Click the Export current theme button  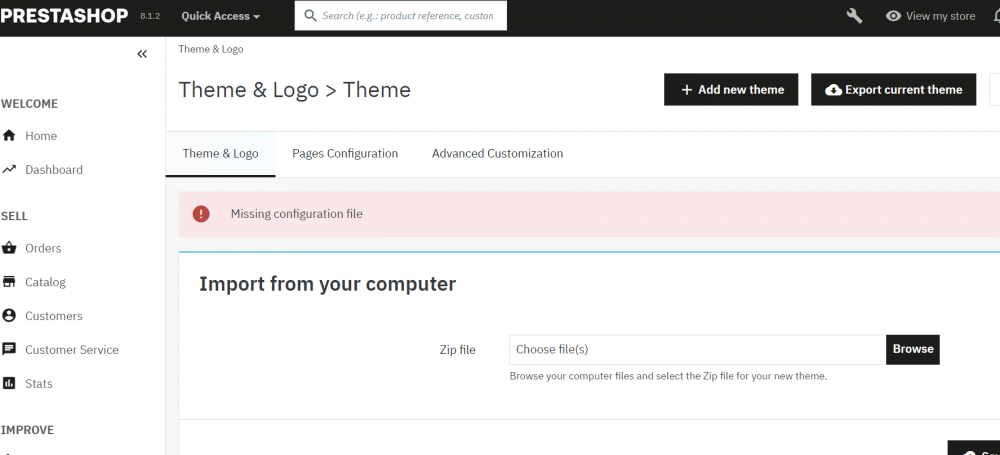point(893,89)
